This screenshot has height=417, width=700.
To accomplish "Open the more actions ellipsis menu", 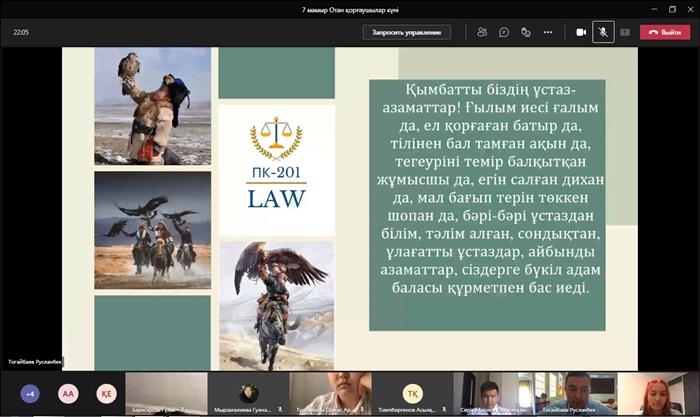I will [546, 32].
